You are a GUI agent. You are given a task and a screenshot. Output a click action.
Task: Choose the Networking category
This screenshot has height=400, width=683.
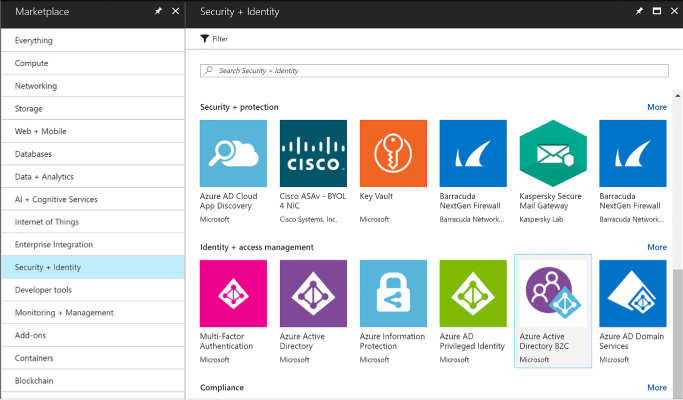point(93,86)
